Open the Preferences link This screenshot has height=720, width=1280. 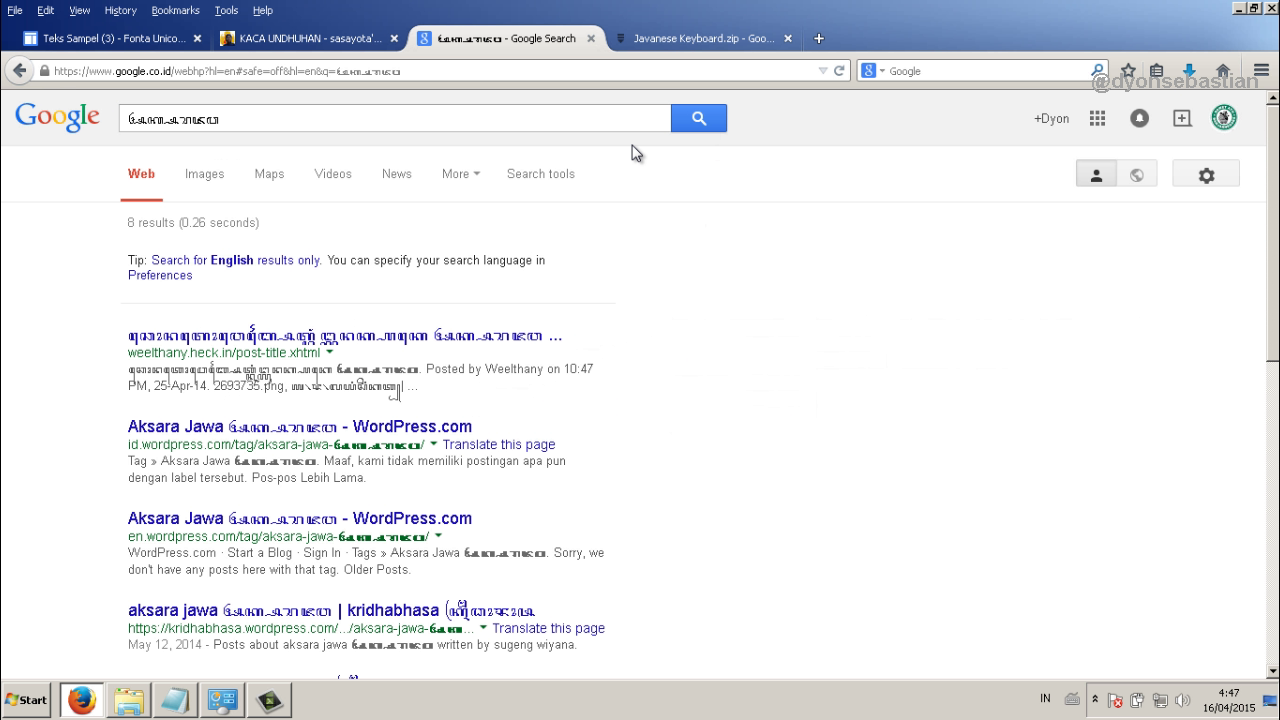[160, 275]
